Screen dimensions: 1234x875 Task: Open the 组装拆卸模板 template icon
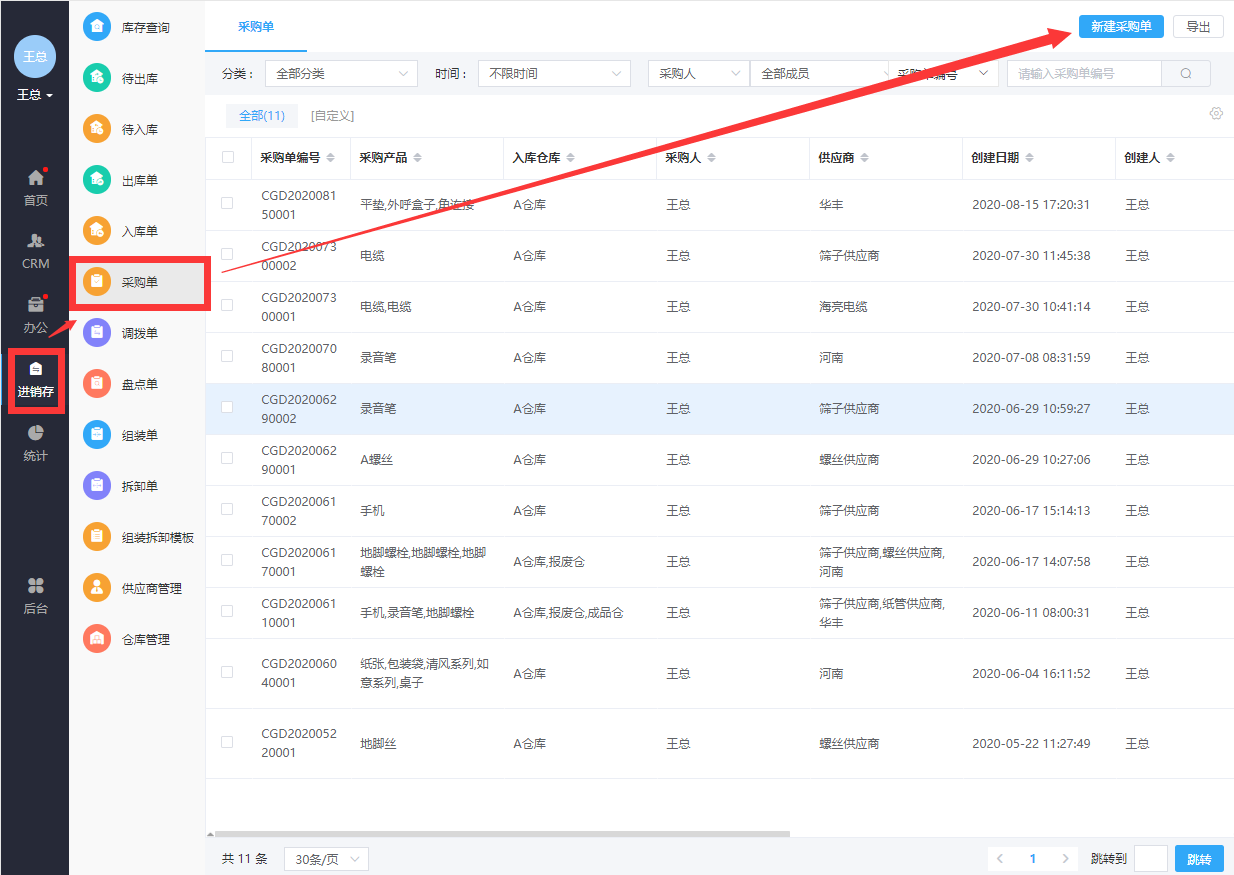pyautogui.click(x=97, y=537)
